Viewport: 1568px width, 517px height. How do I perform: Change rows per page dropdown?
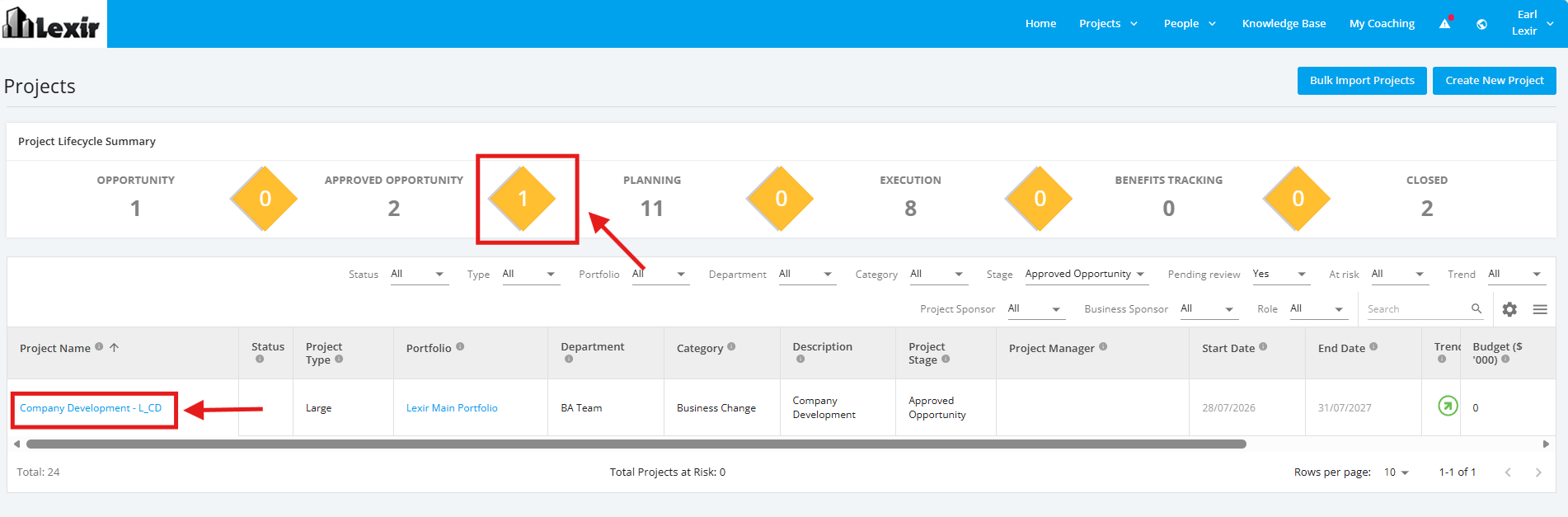click(1397, 472)
